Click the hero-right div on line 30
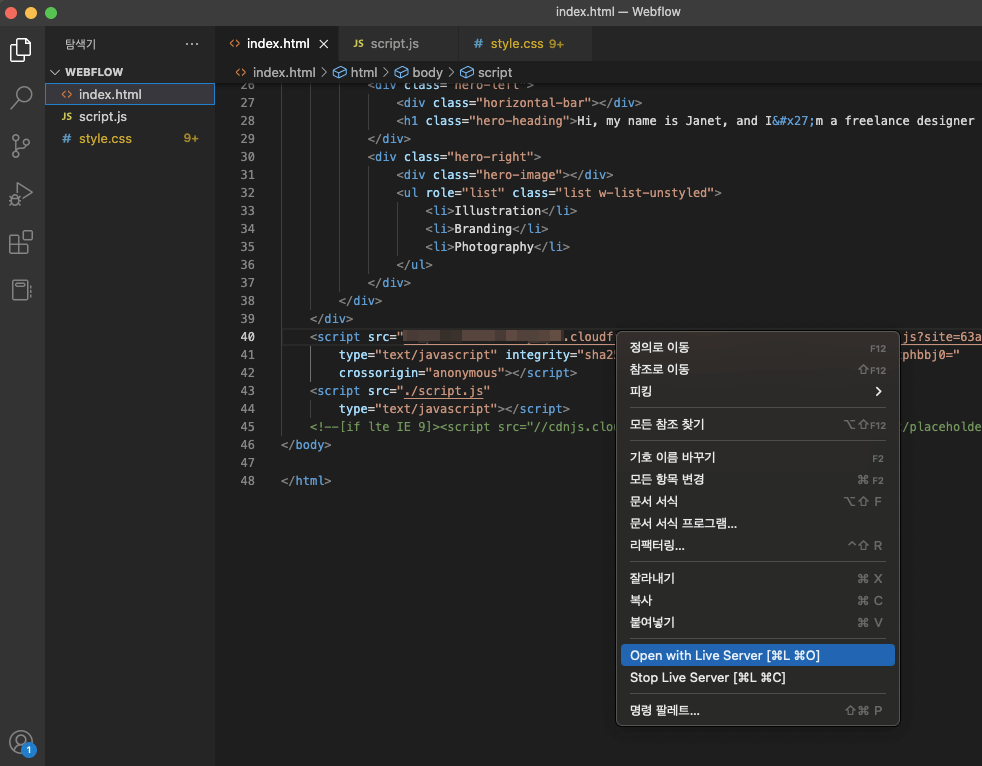Screen dimensions: 982x766 [x=454, y=157]
